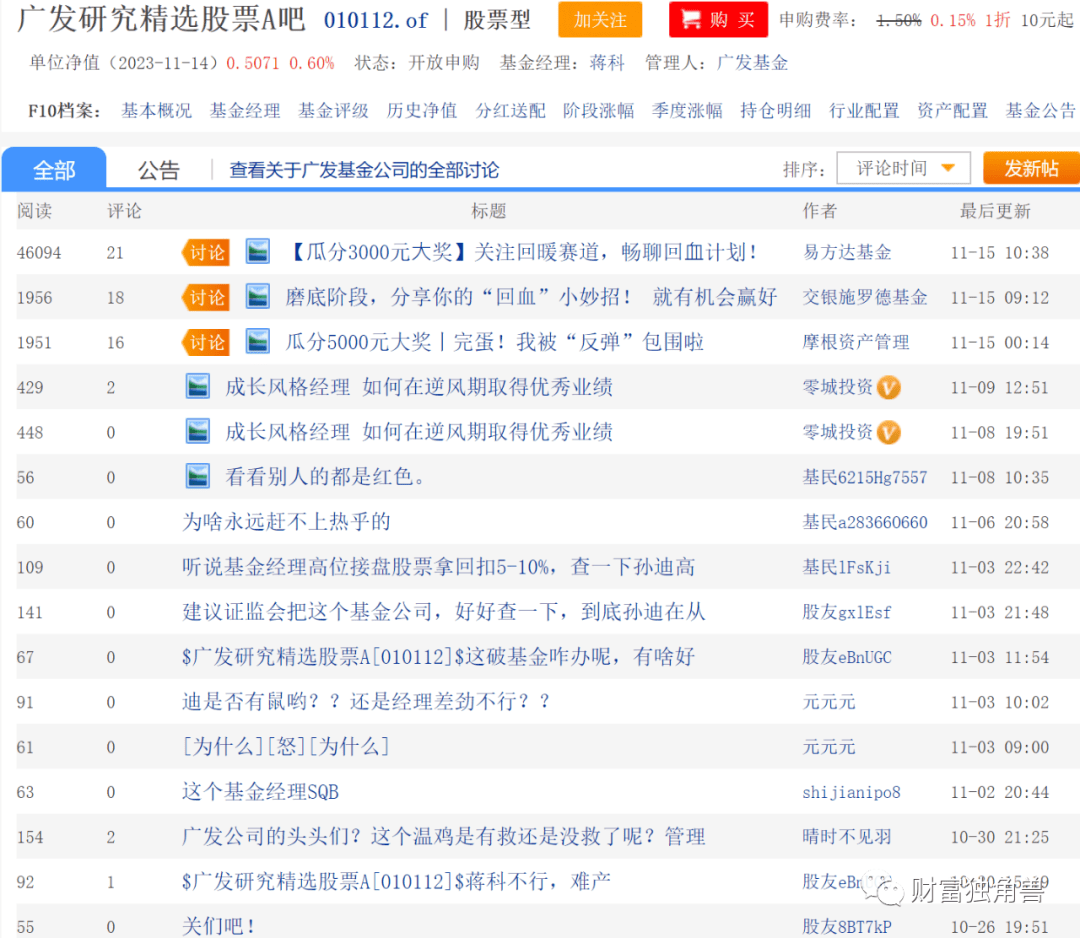Open the 评论时间 sort dropdown
This screenshot has width=1080, height=938.
coord(903,168)
